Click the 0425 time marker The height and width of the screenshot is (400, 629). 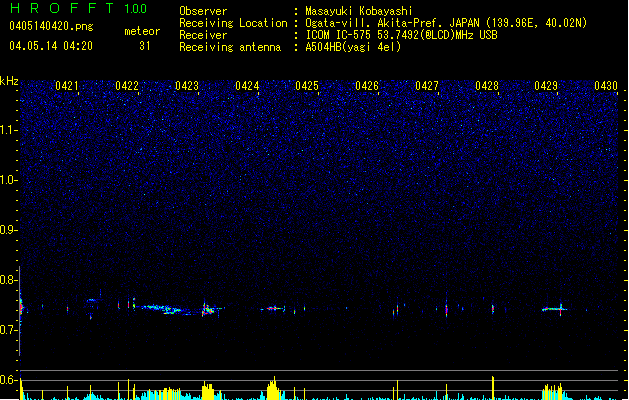click(307, 86)
